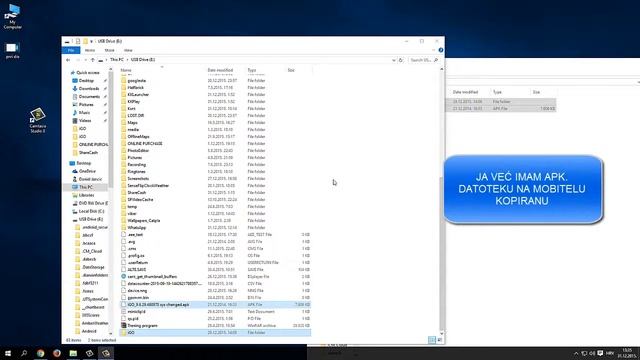Open Action Center notification icon

pyautogui.click(x=600, y=353)
